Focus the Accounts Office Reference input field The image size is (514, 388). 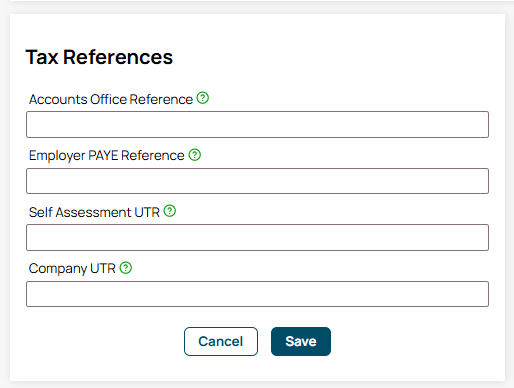tap(257, 124)
